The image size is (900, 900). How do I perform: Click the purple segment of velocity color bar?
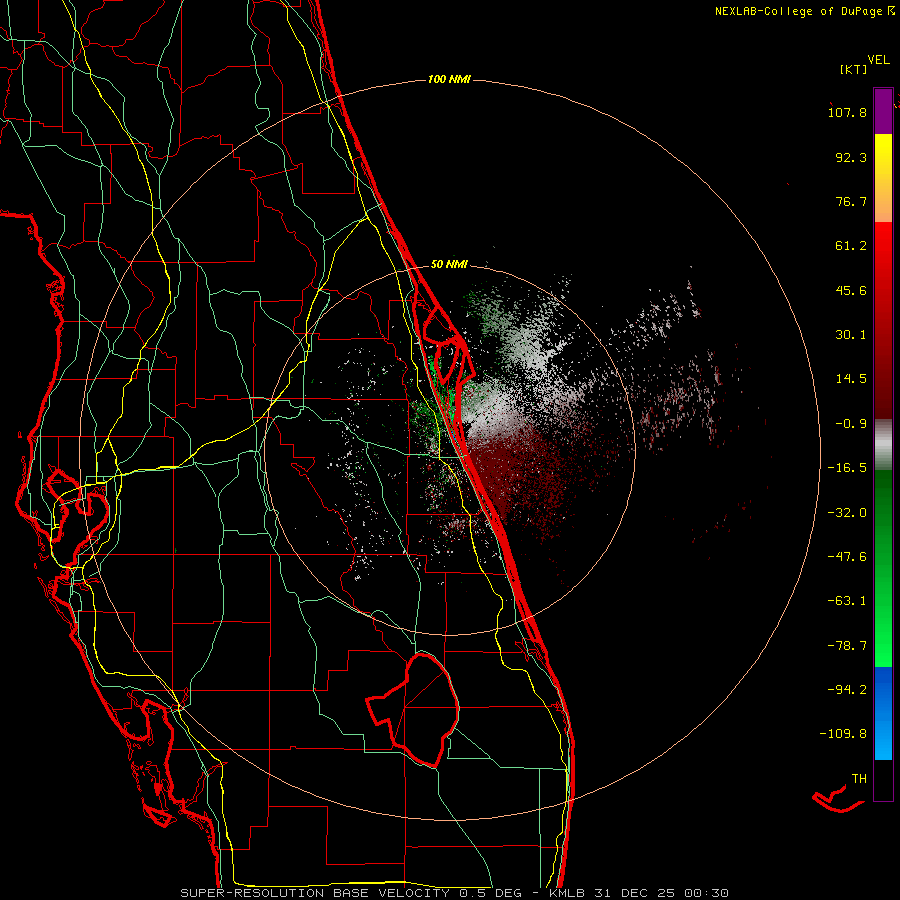tap(883, 111)
